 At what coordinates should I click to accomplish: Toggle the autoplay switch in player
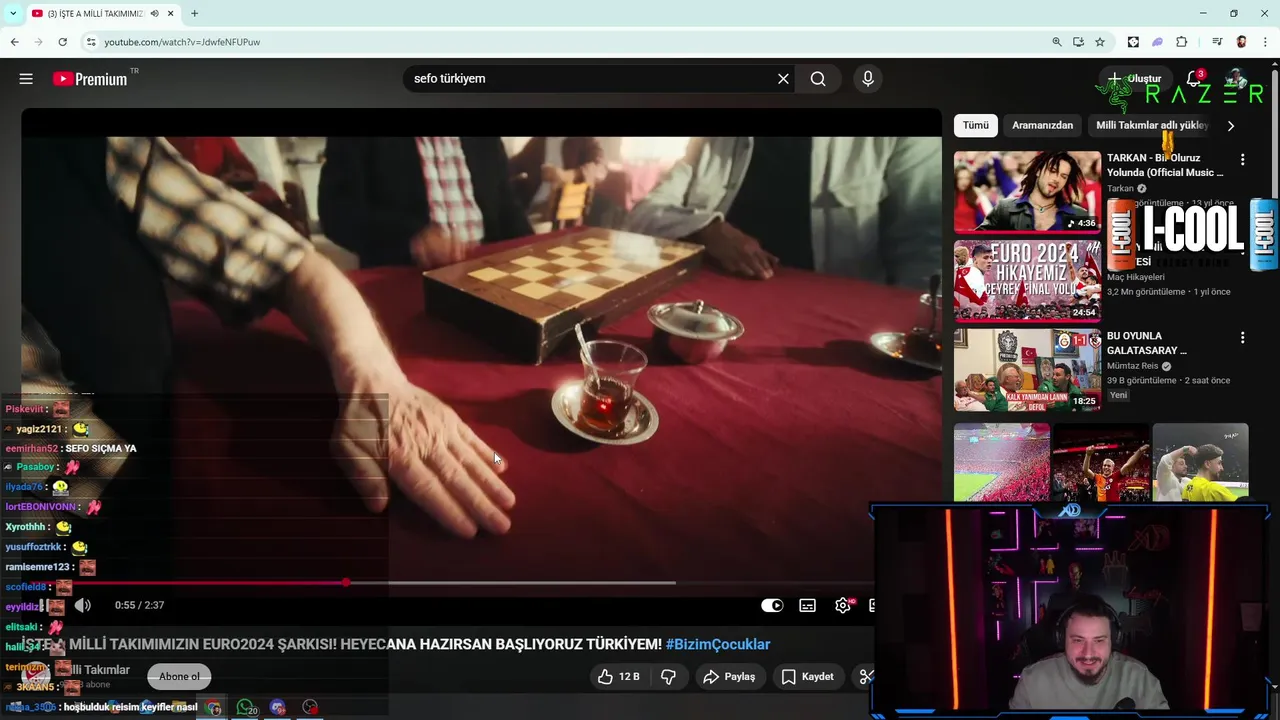(x=772, y=605)
